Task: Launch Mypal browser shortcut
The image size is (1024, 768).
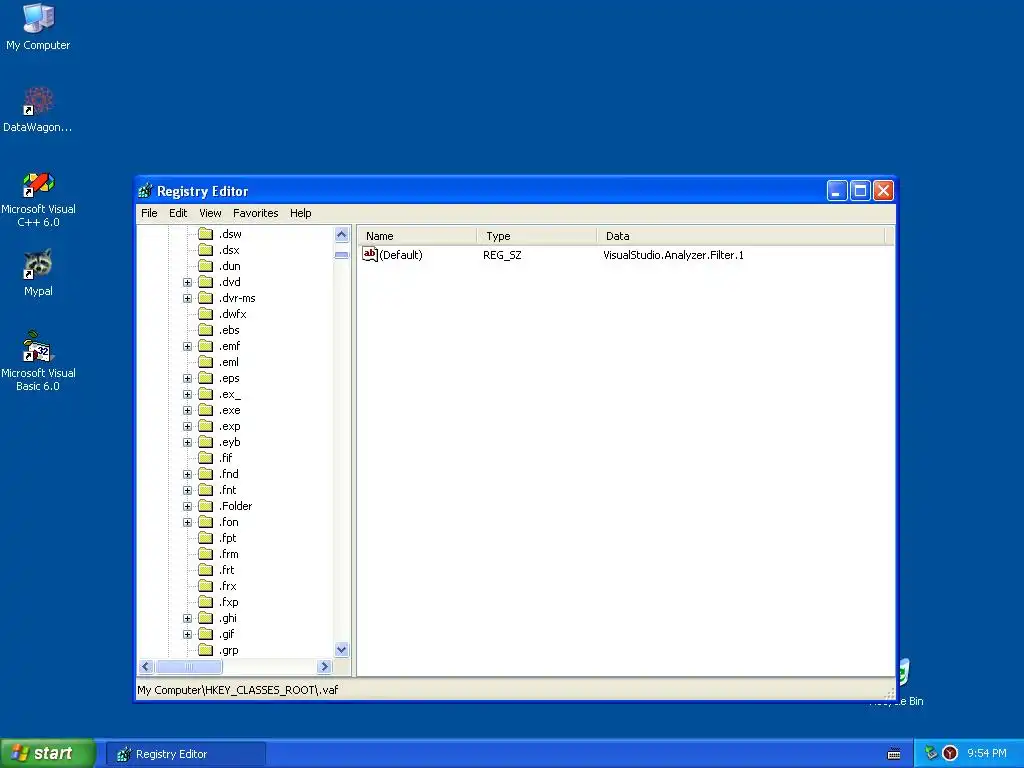Action: click(38, 273)
